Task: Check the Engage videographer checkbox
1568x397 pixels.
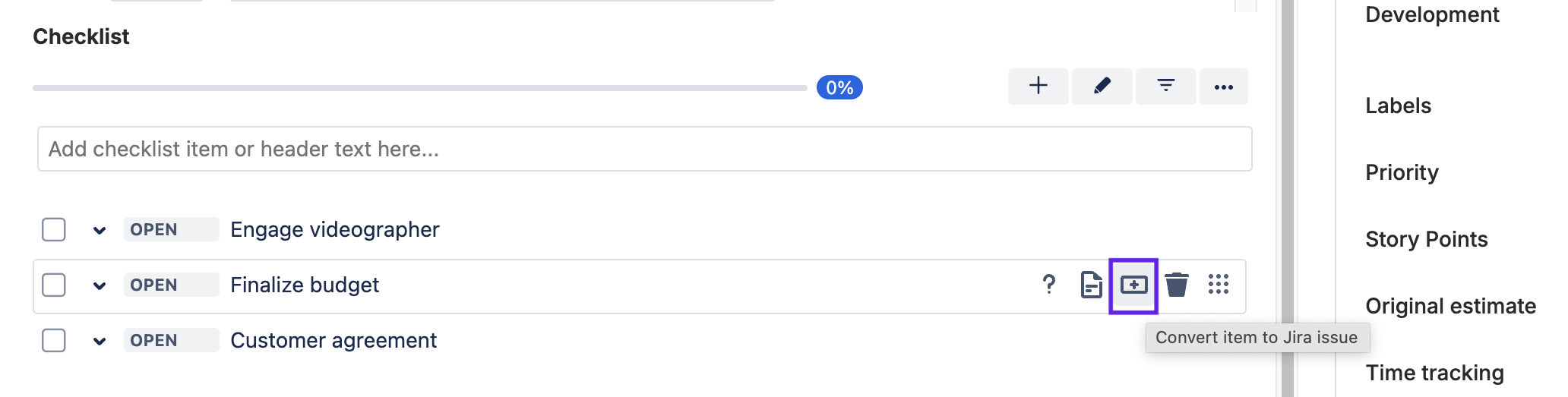Action: click(54, 229)
